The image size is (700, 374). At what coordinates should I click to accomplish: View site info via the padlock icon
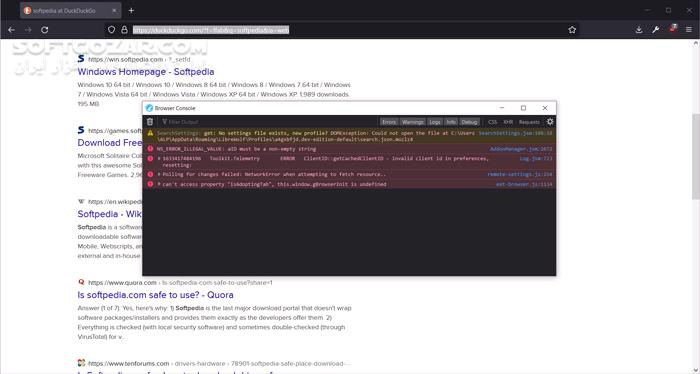click(x=125, y=30)
